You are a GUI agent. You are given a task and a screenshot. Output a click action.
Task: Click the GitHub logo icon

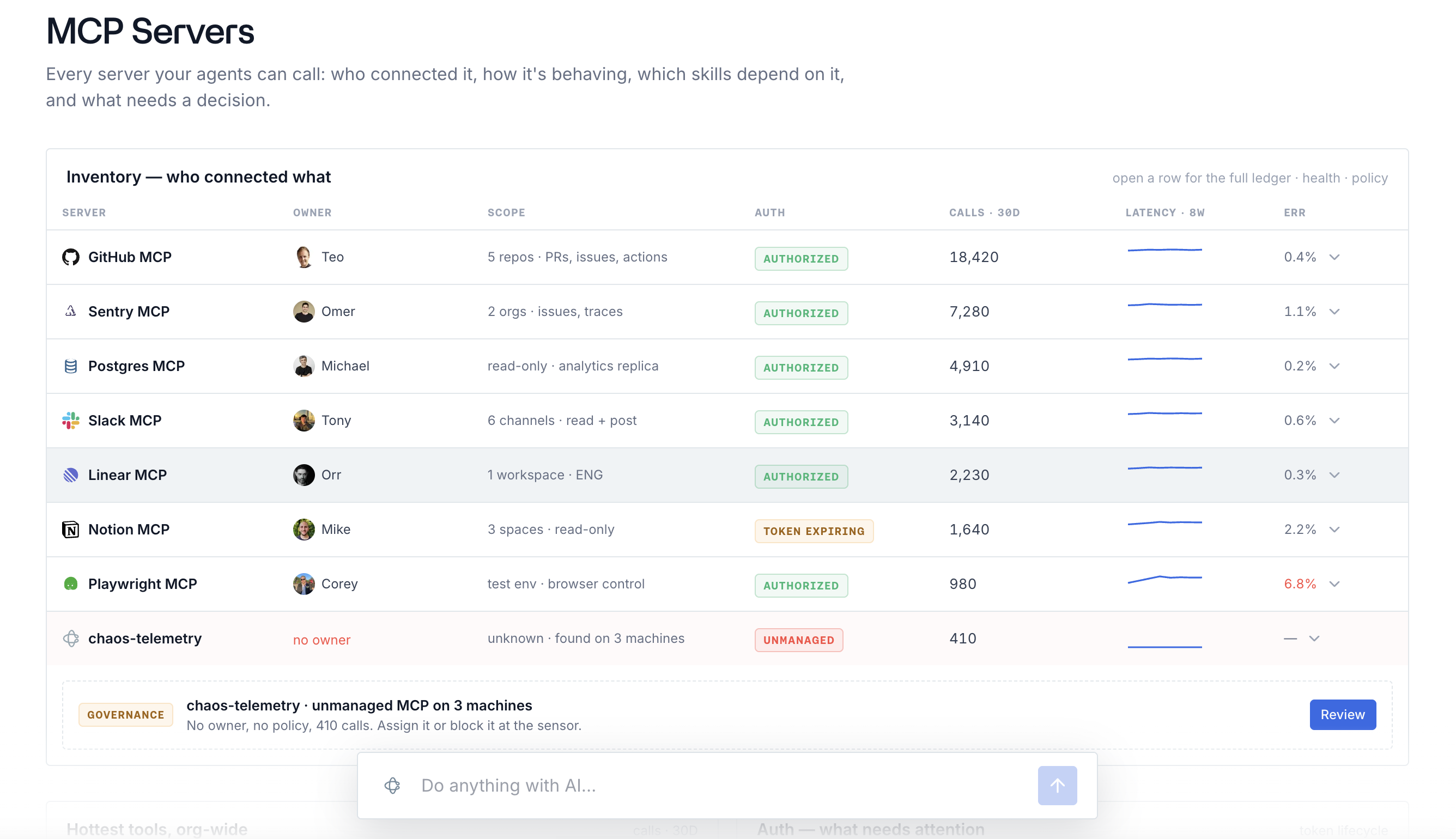pyautogui.click(x=70, y=257)
